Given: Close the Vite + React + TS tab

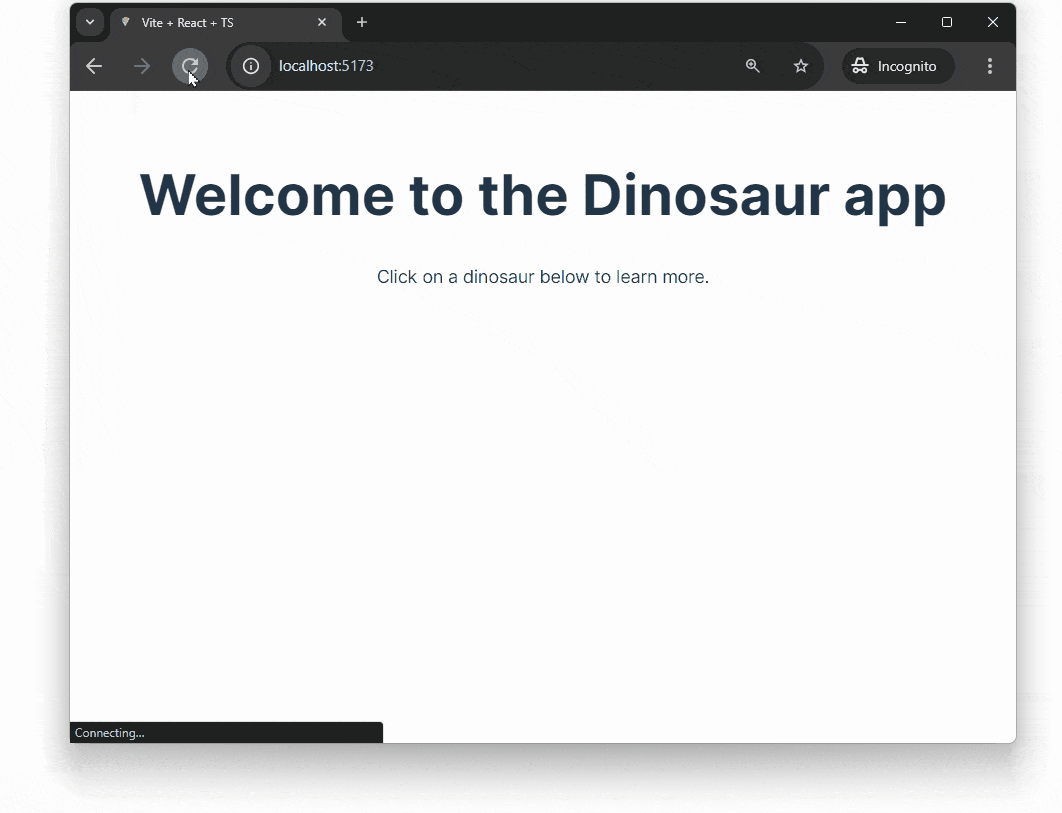Looking at the screenshot, I should 322,22.
